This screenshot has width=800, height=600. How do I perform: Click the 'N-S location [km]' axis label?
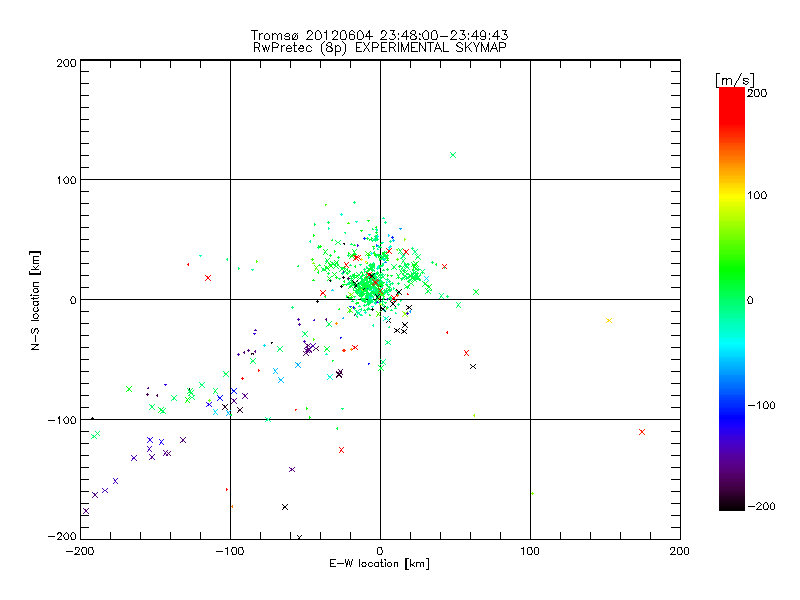pyautogui.click(x=35, y=301)
